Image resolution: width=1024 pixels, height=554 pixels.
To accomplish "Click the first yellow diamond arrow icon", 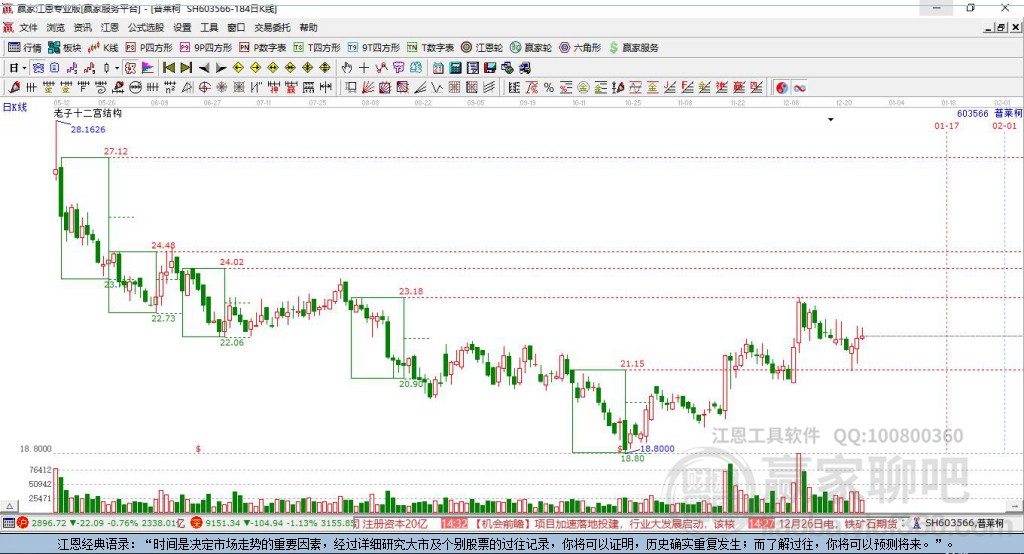I will (238, 68).
